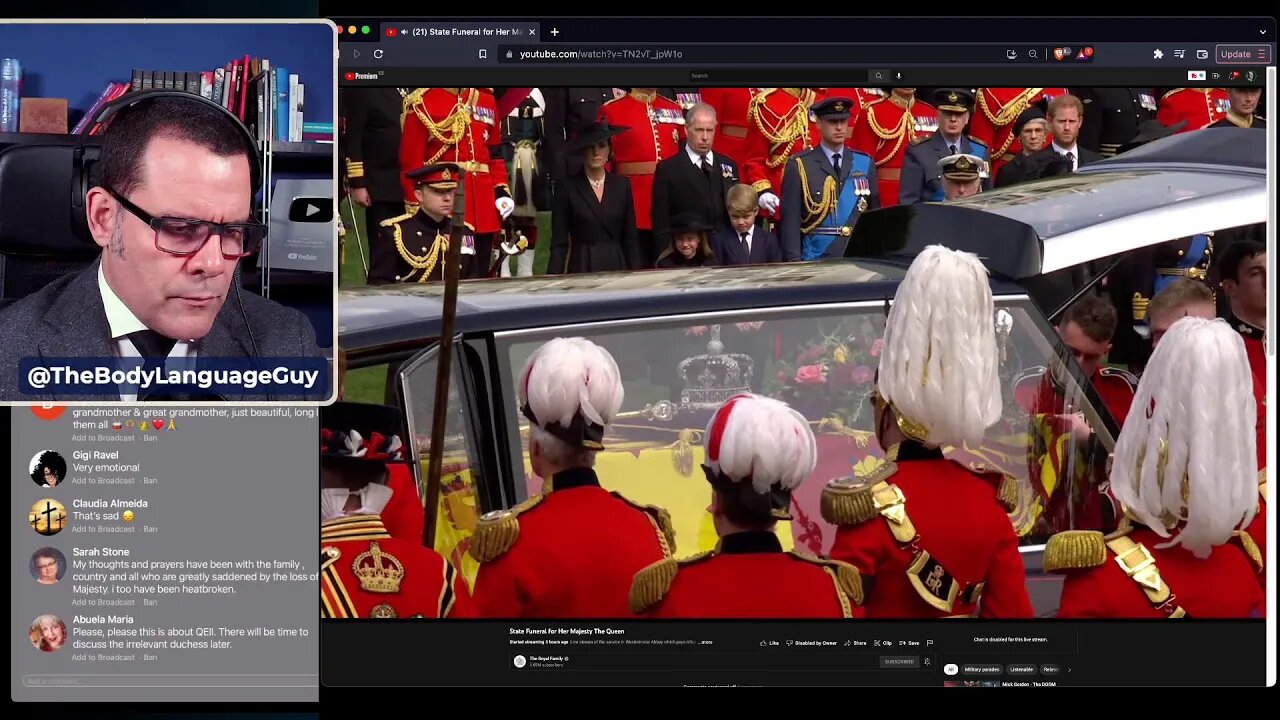Click the YouTube search field
1280x720 pixels.
coord(778,76)
